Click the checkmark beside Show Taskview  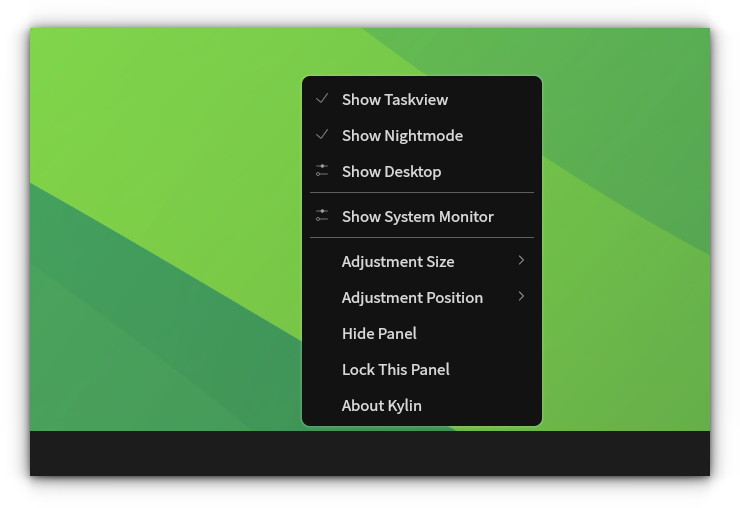322,99
